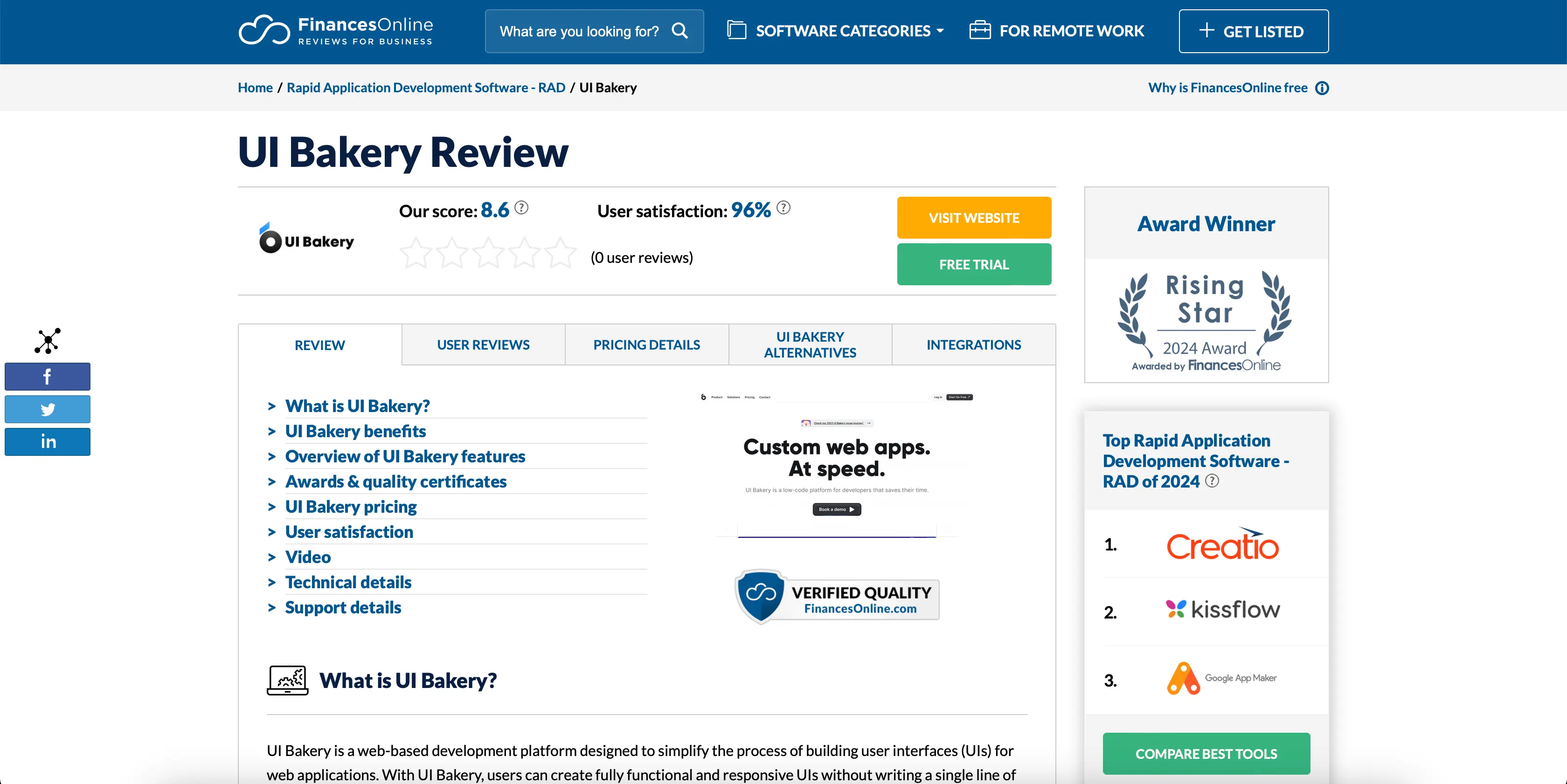Jump to UI Bakery pricing section
The width and height of the screenshot is (1567, 784).
[351, 506]
